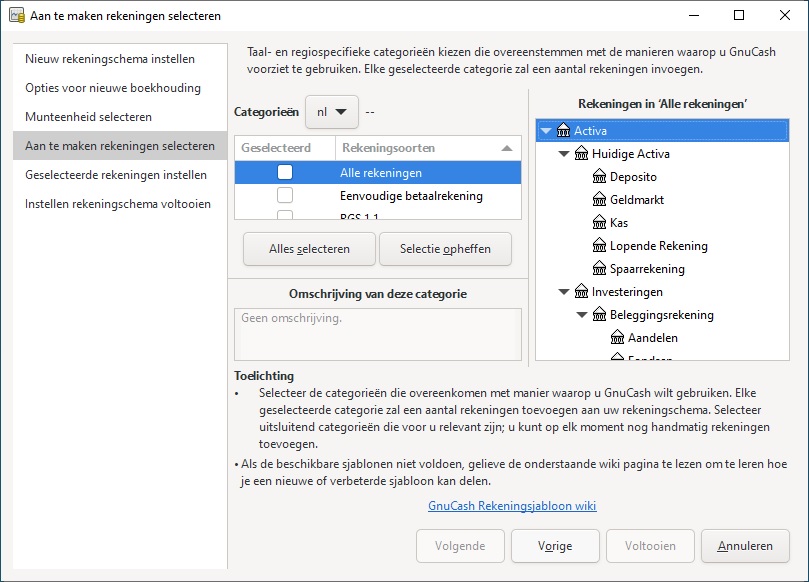This screenshot has height=582, width=809.
Task: Collapse the Beleggingsrekening expander arrow
Action: pyautogui.click(x=582, y=315)
